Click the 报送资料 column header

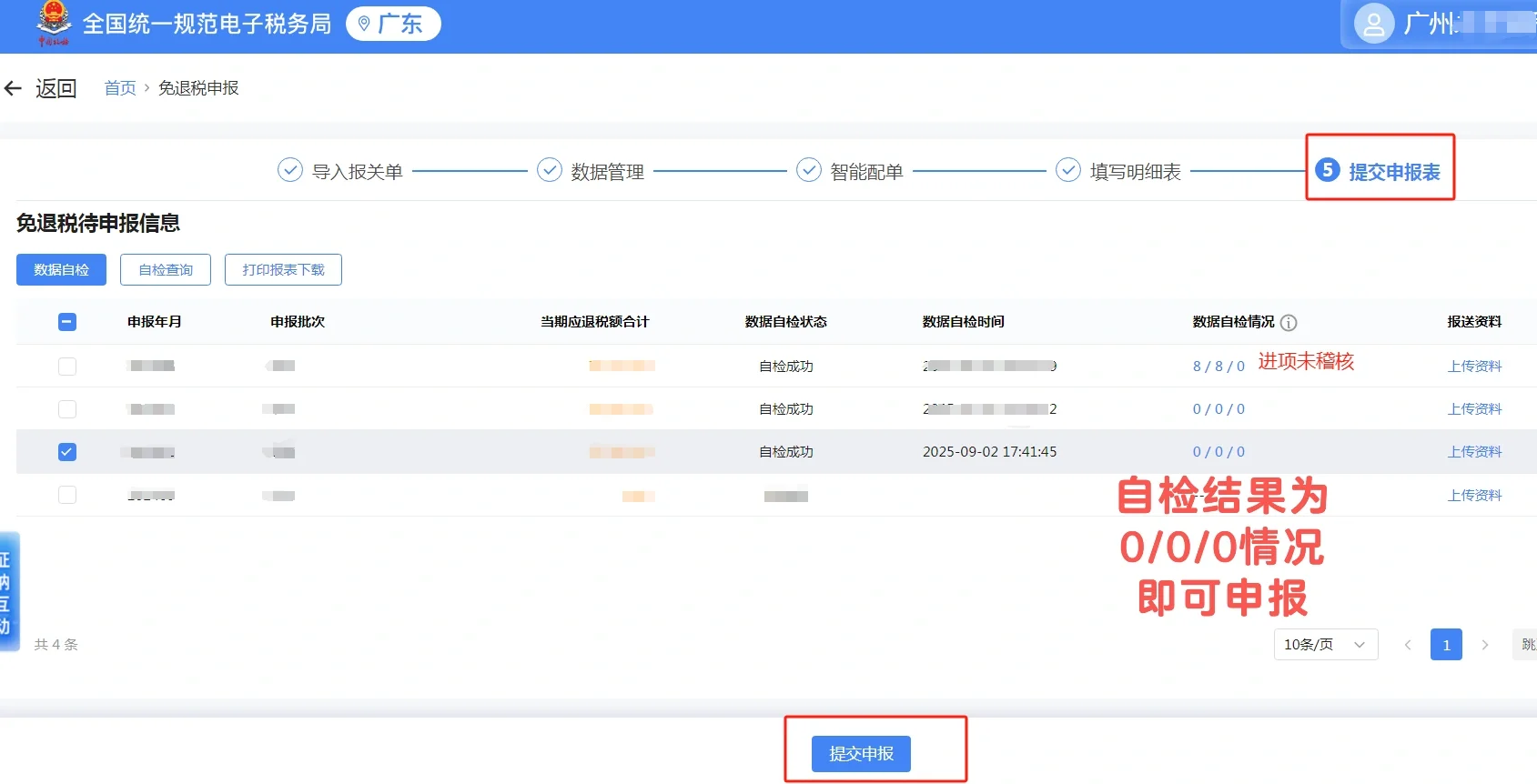coord(1474,322)
